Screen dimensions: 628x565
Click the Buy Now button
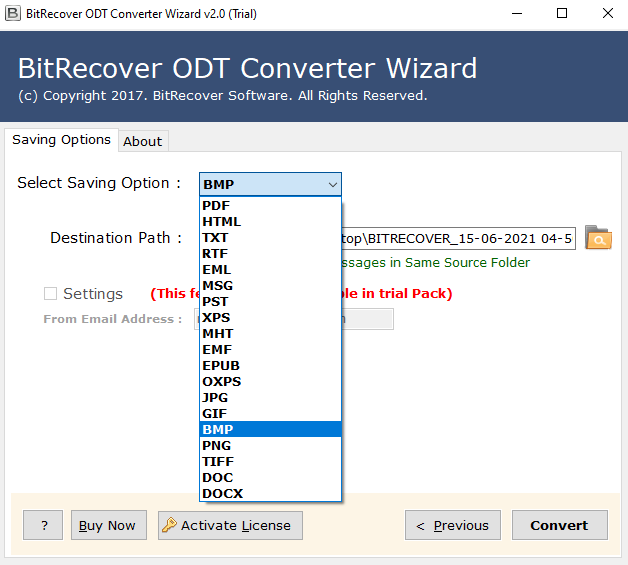pos(107,525)
